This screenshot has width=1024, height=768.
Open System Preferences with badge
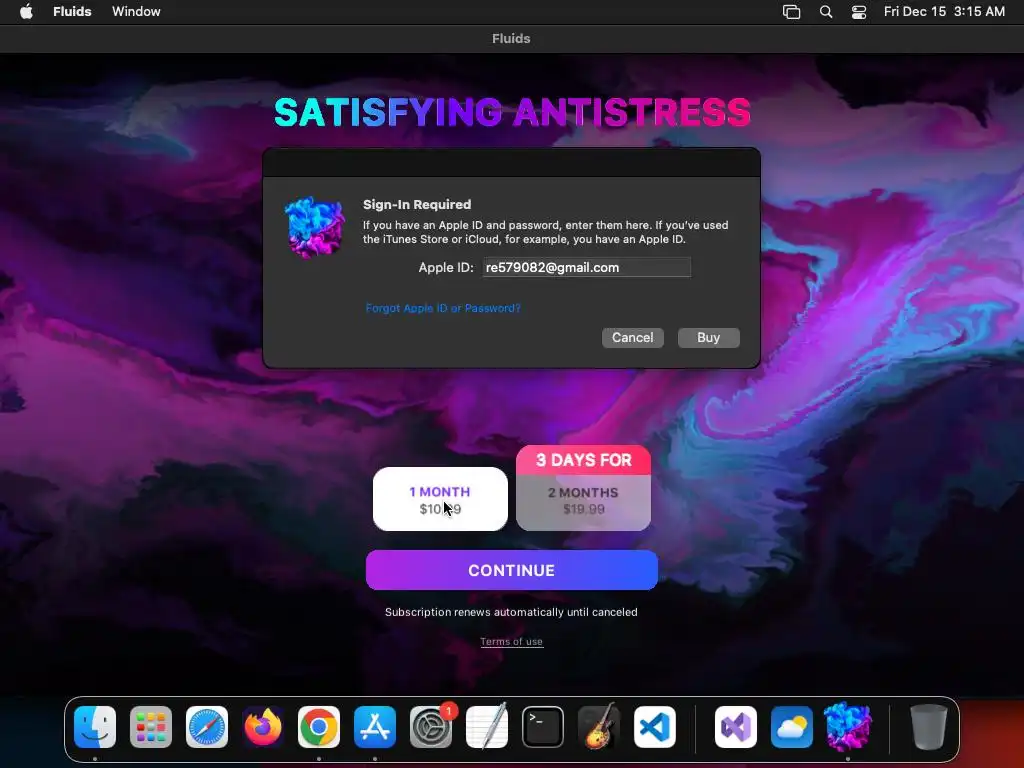(x=431, y=727)
